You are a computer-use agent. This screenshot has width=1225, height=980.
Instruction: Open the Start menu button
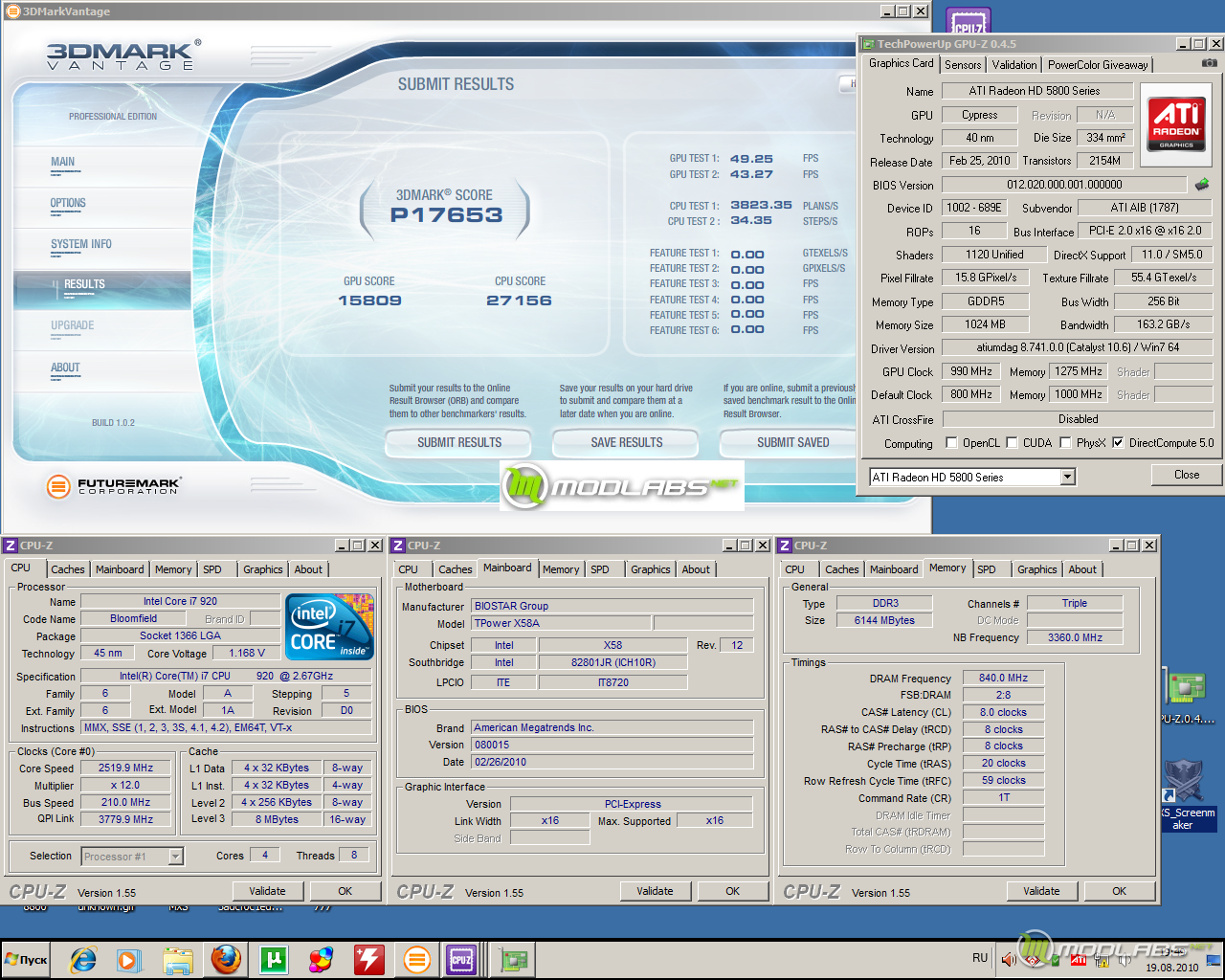27,959
